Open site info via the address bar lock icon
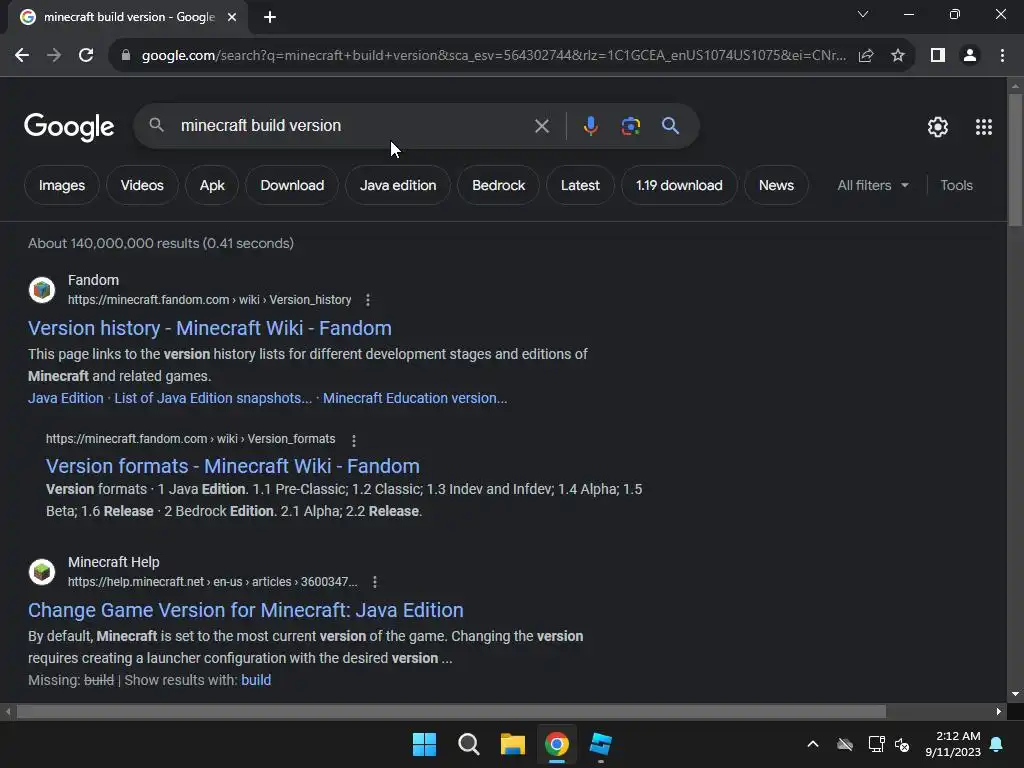Image resolution: width=1024 pixels, height=768 pixels. [126, 56]
